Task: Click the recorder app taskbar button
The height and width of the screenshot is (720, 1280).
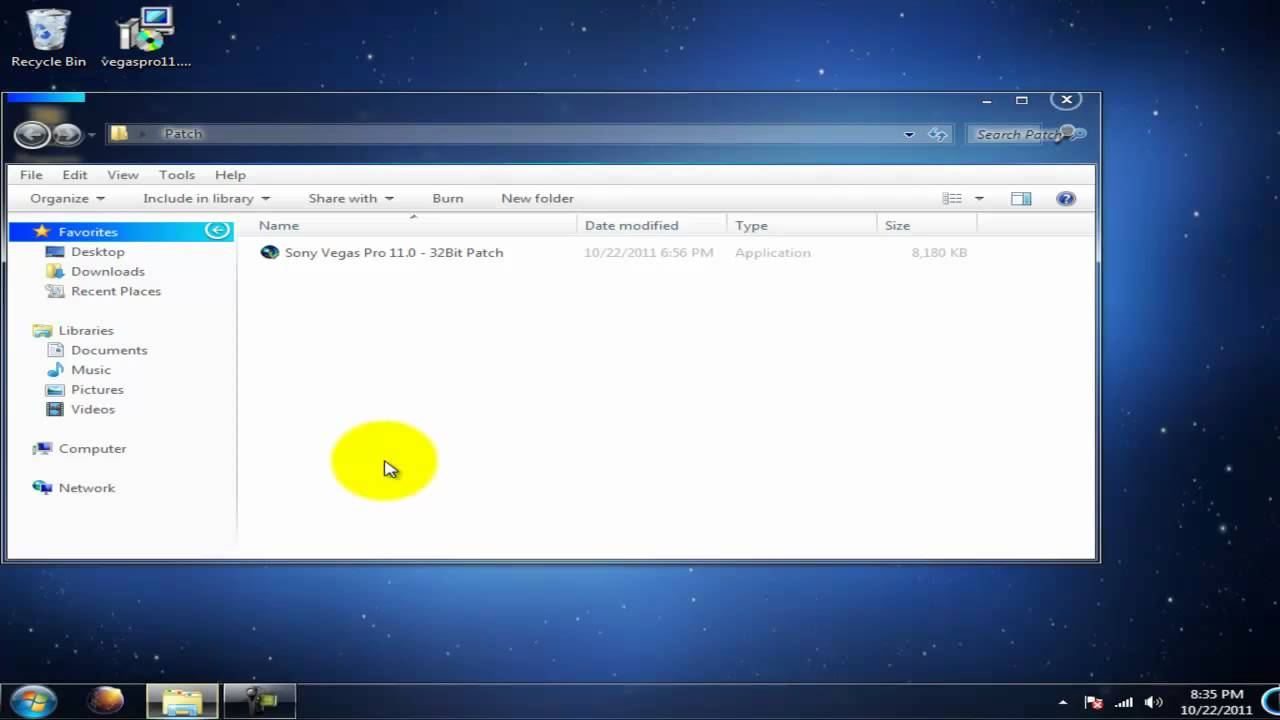Action: 260,701
